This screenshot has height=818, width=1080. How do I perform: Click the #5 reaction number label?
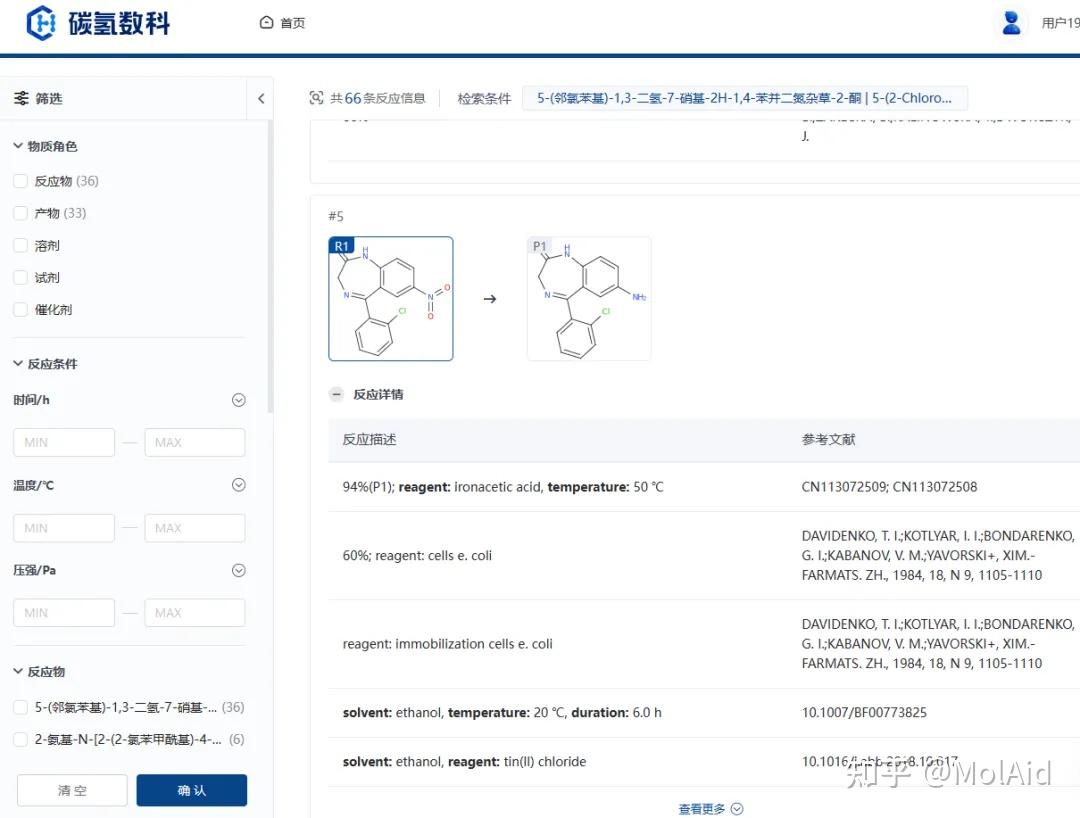(x=336, y=216)
